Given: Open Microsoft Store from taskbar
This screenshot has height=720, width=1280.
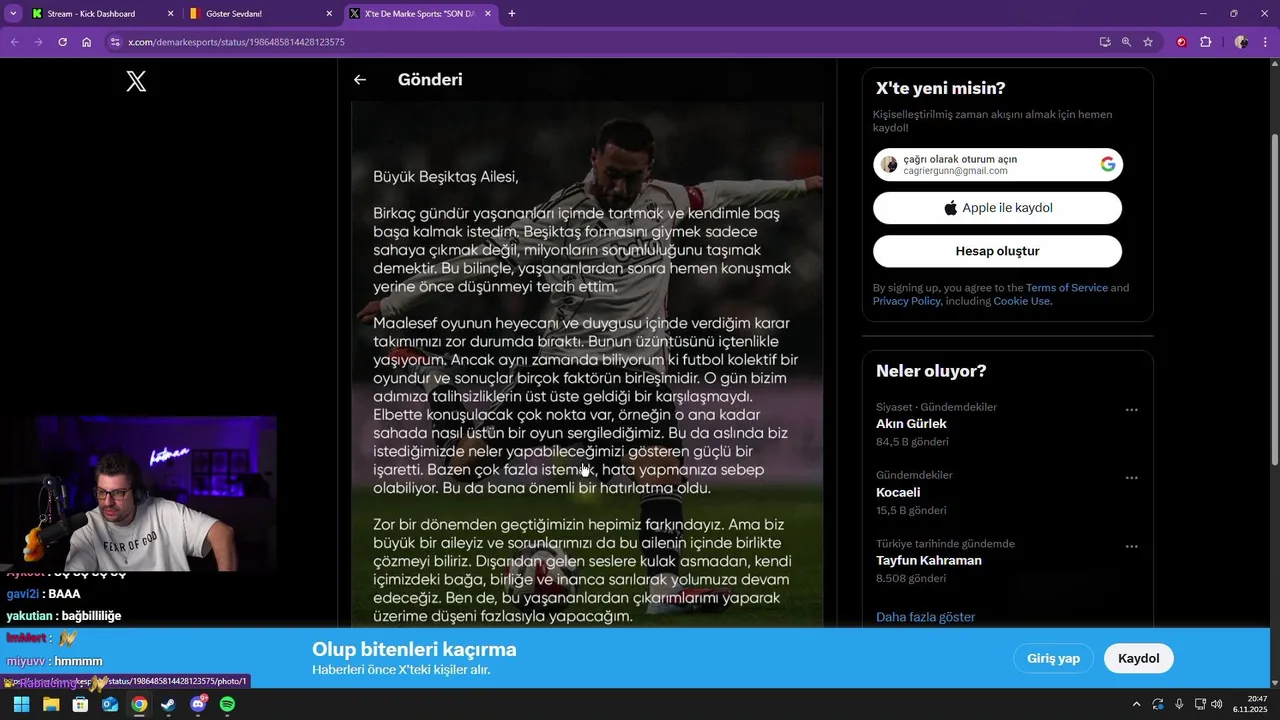Looking at the screenshot, I should [x=80, y=704].
